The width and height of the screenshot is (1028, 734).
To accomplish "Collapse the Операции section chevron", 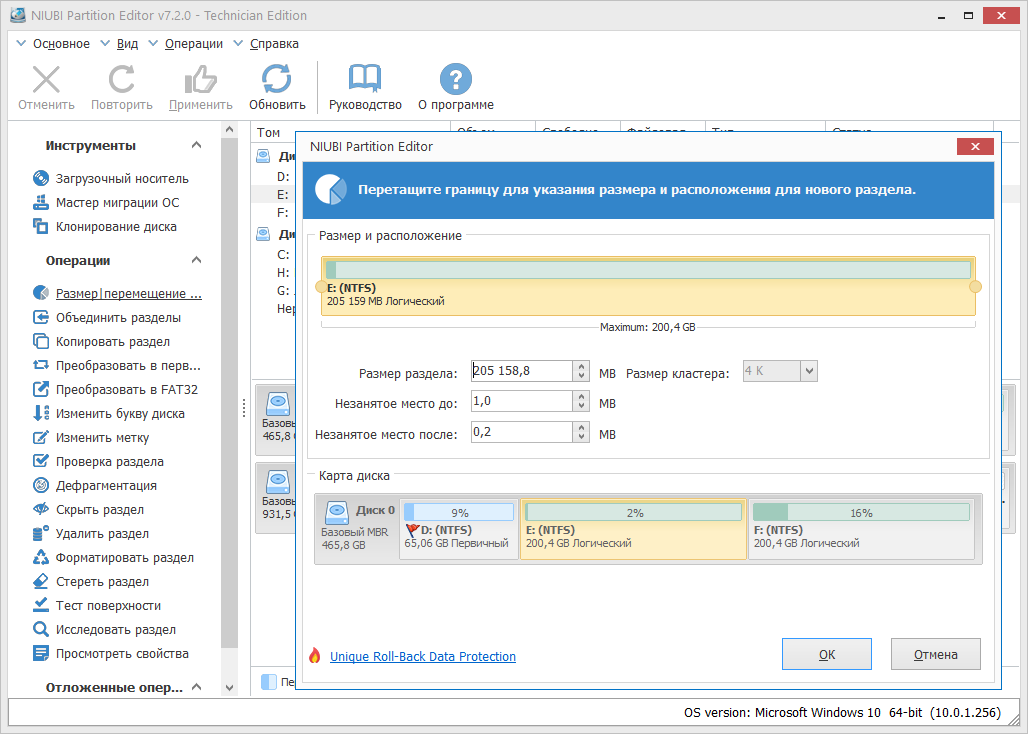I will coord(197,261).
